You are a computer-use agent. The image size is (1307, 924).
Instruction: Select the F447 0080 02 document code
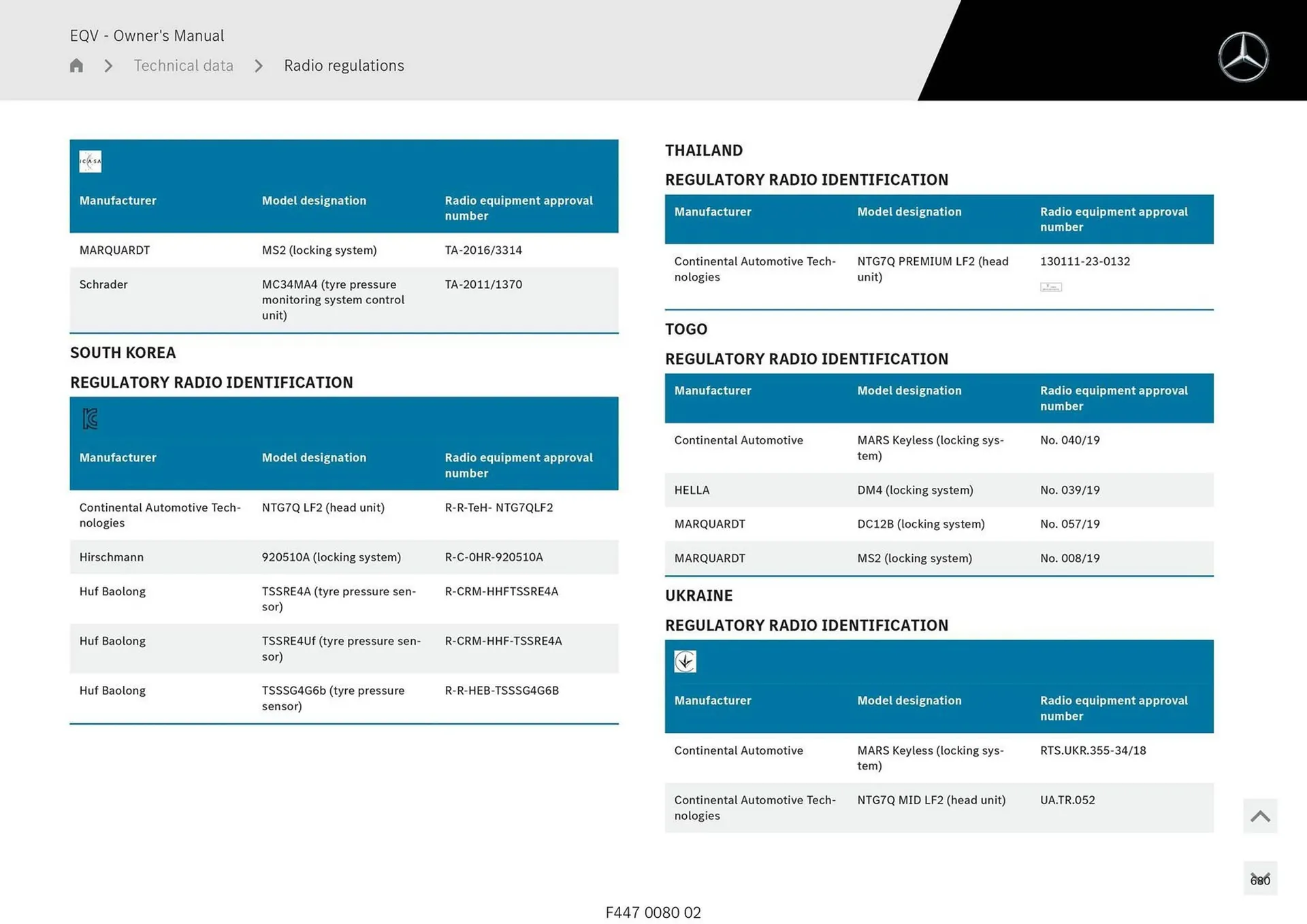tap(653, 912)
